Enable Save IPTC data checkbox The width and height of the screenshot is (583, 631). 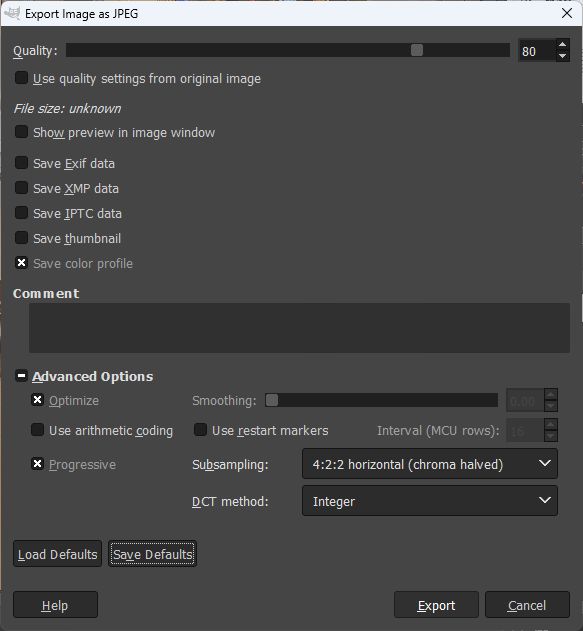(x=21, y=212)
